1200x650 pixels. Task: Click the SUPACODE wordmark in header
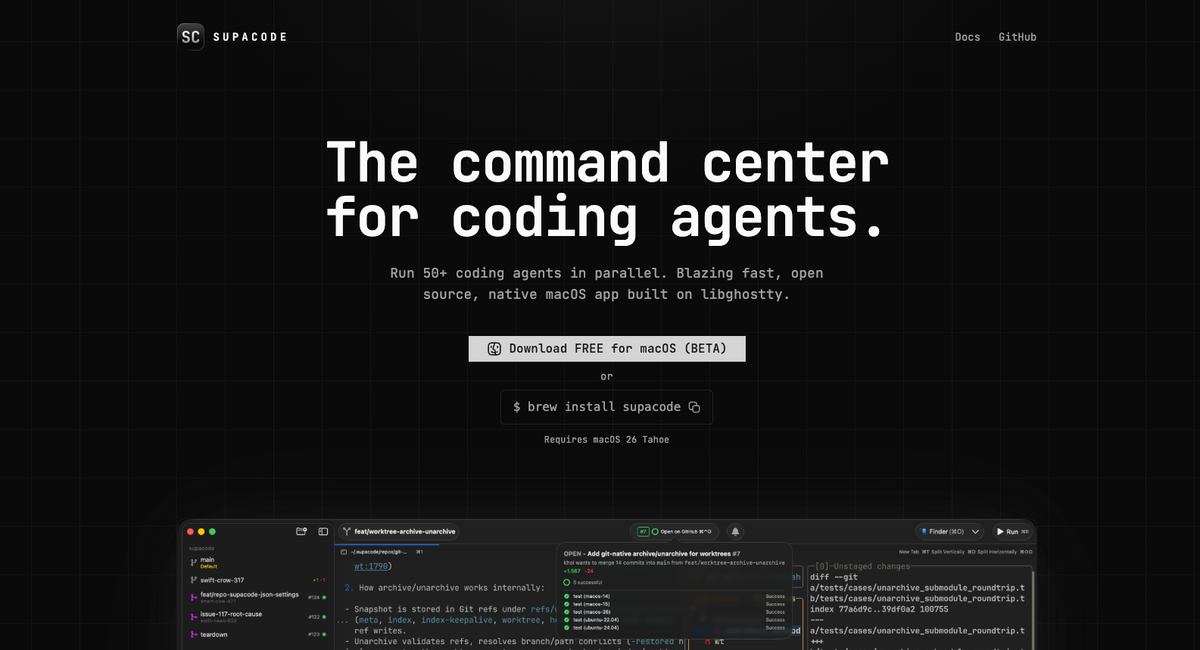pyautogui.click(x=250, y=37)
